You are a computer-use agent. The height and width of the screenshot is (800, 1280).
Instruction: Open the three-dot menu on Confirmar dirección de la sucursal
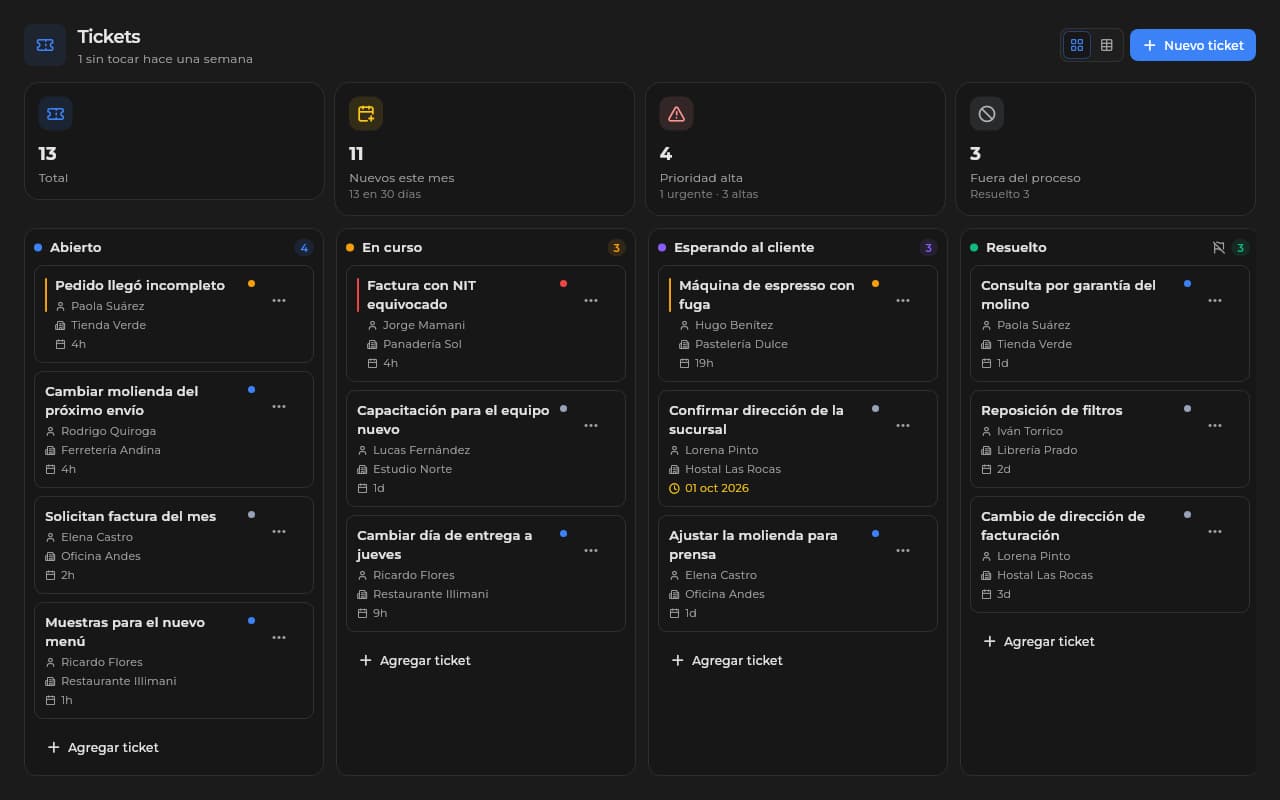[x=903, y=425]
